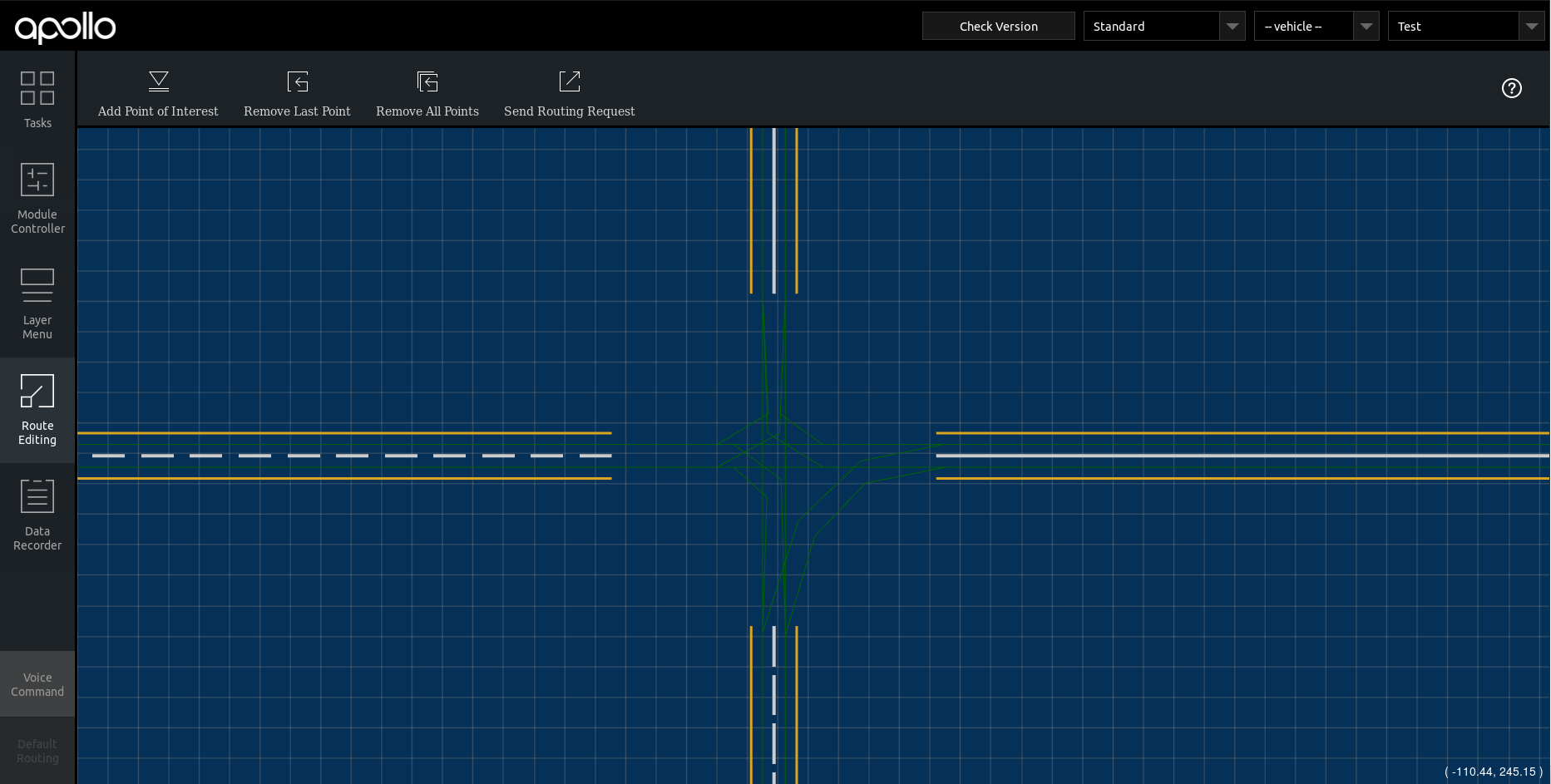Expand arrow beside vehicle selector

pyautogui.click(x=1366, y=26)
